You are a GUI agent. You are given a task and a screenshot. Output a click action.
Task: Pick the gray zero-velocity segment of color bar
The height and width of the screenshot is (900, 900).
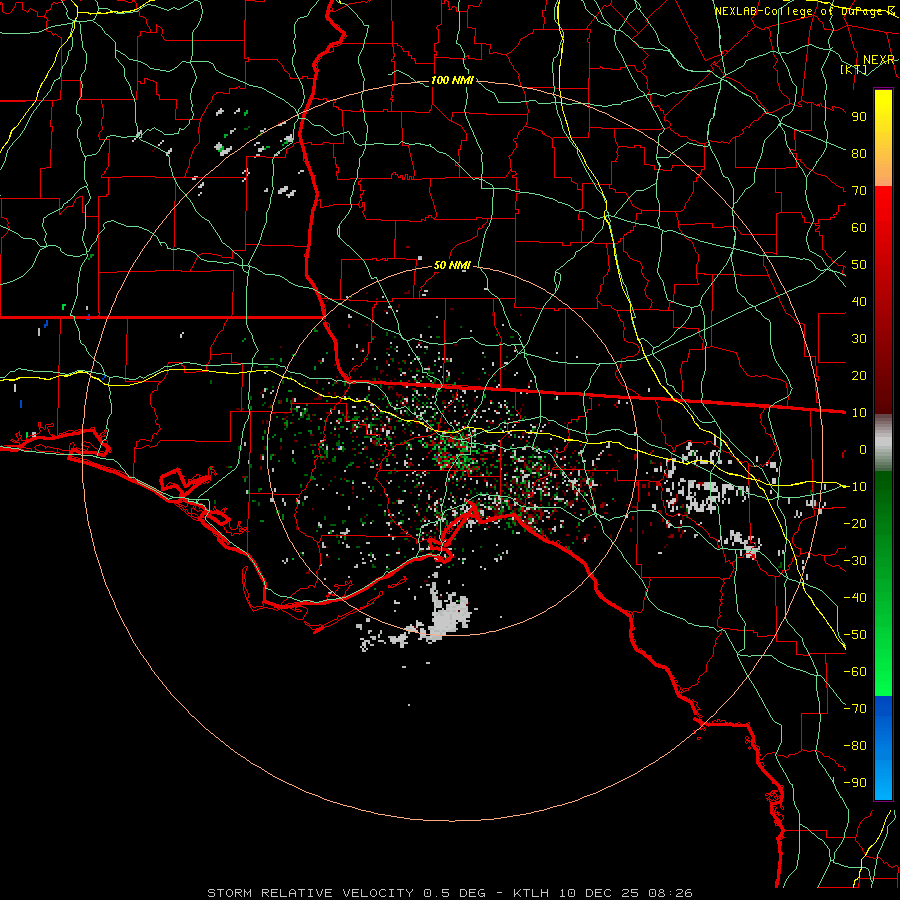[x=883, y=443]
